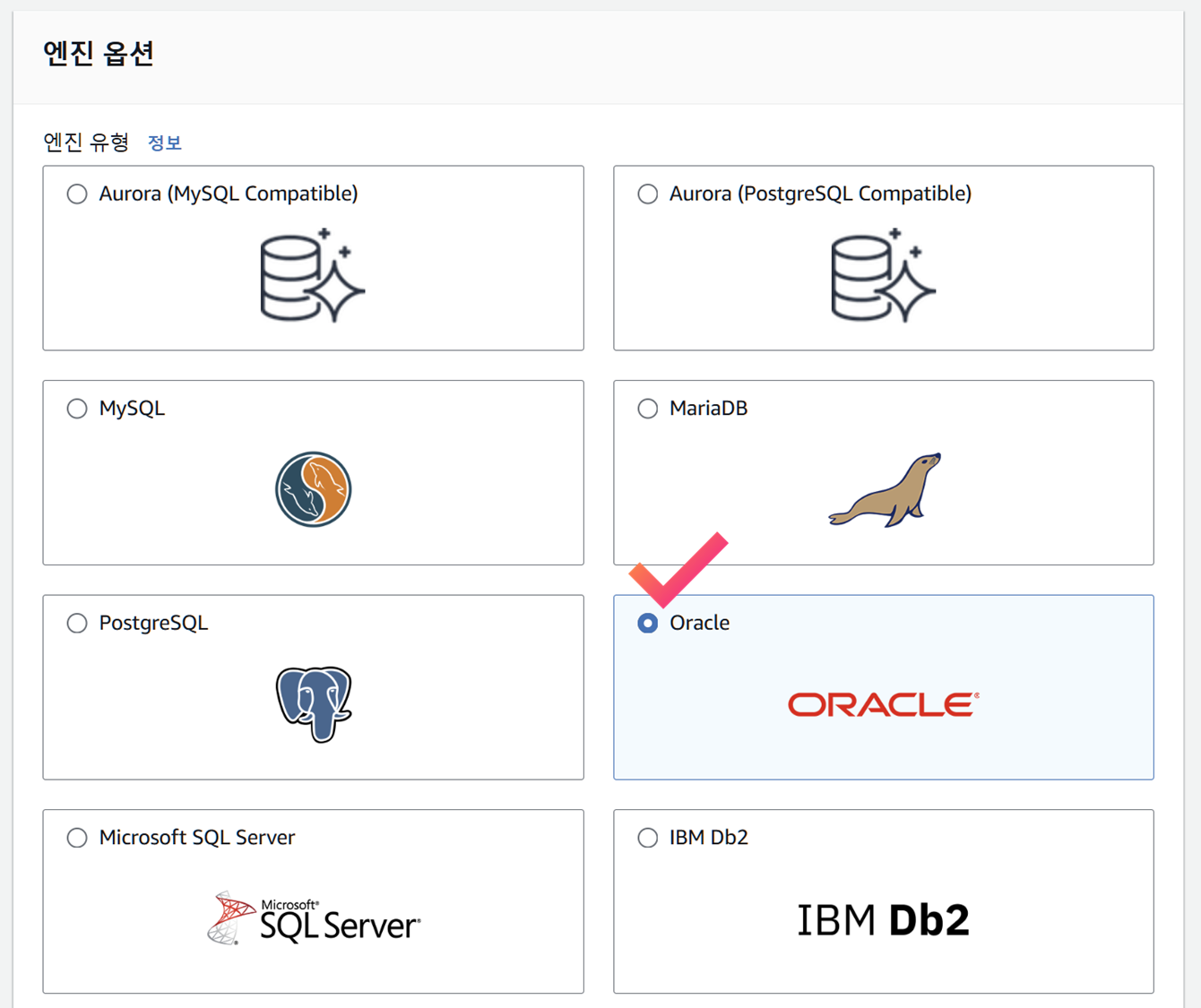Click the Microsoft SQL Server label text

[x=197, y=838]
